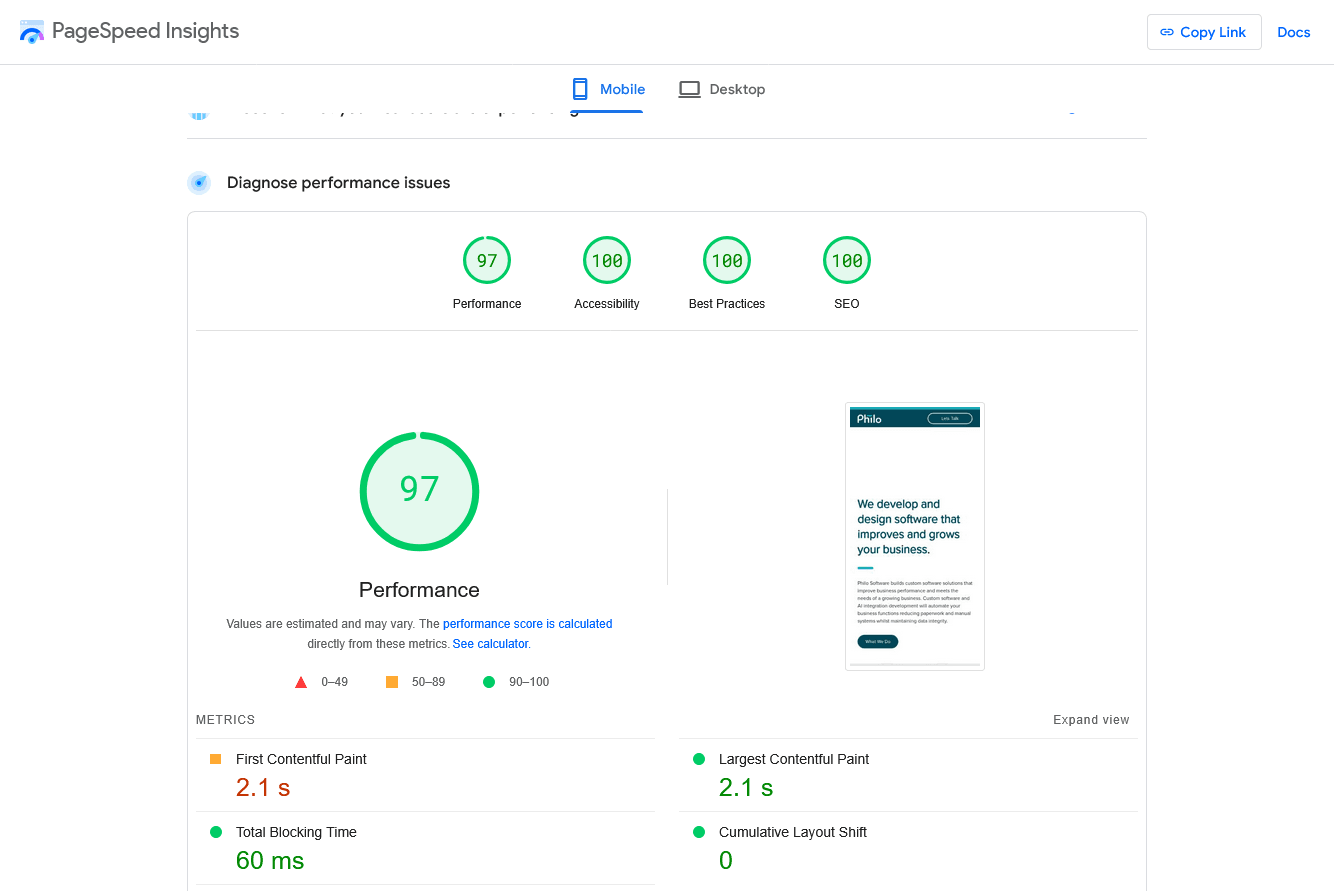The width and height of the screenshot is (1334, 891).
Task: Click the red triangle 0–49 legend icon
Action: click(301, 682)
